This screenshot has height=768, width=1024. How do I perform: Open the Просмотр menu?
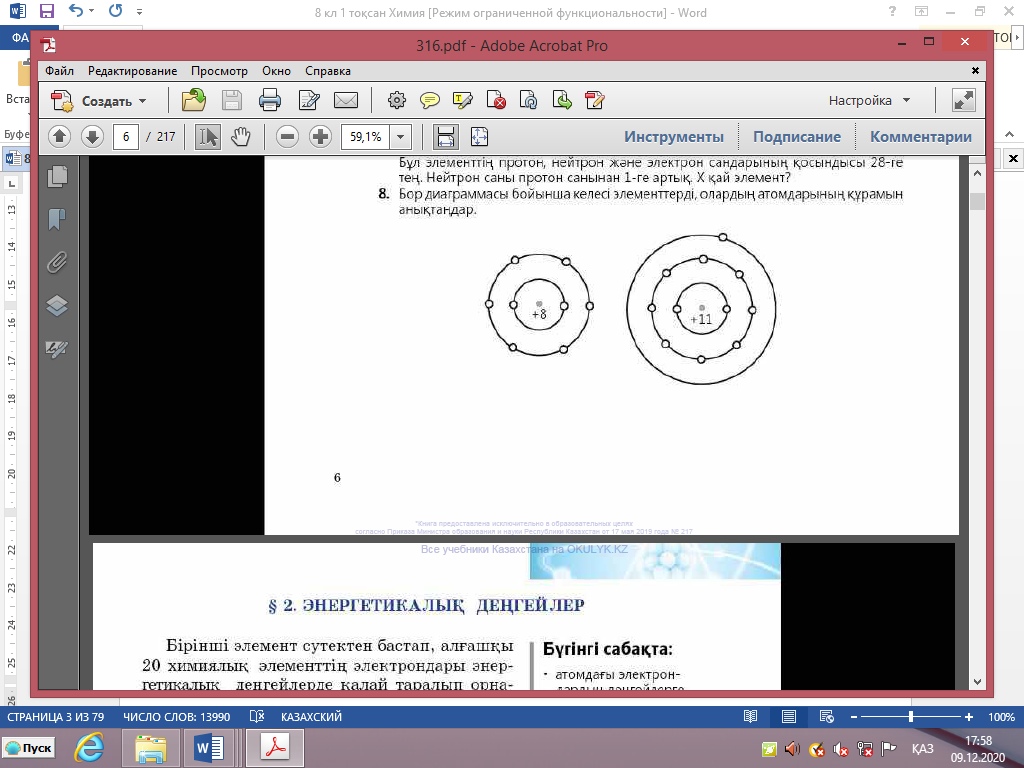(219, 71)
